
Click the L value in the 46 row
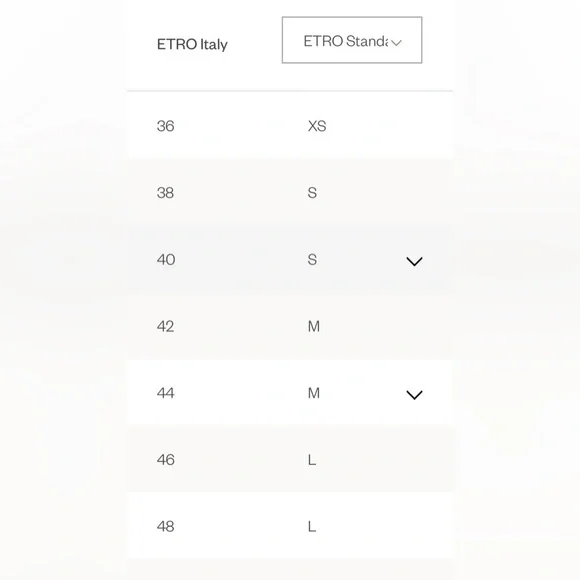(312, 460)
